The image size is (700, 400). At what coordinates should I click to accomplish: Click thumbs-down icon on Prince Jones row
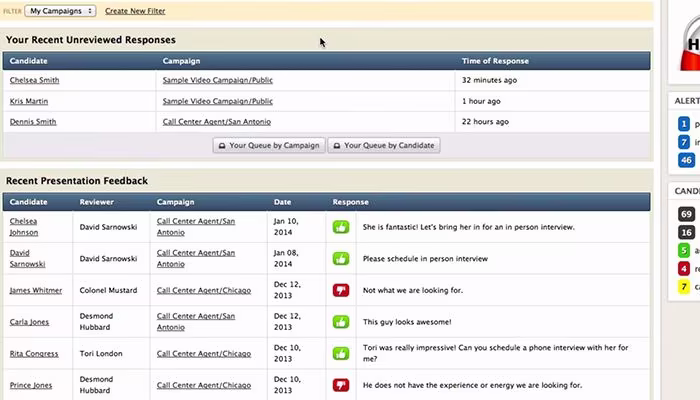341,385
